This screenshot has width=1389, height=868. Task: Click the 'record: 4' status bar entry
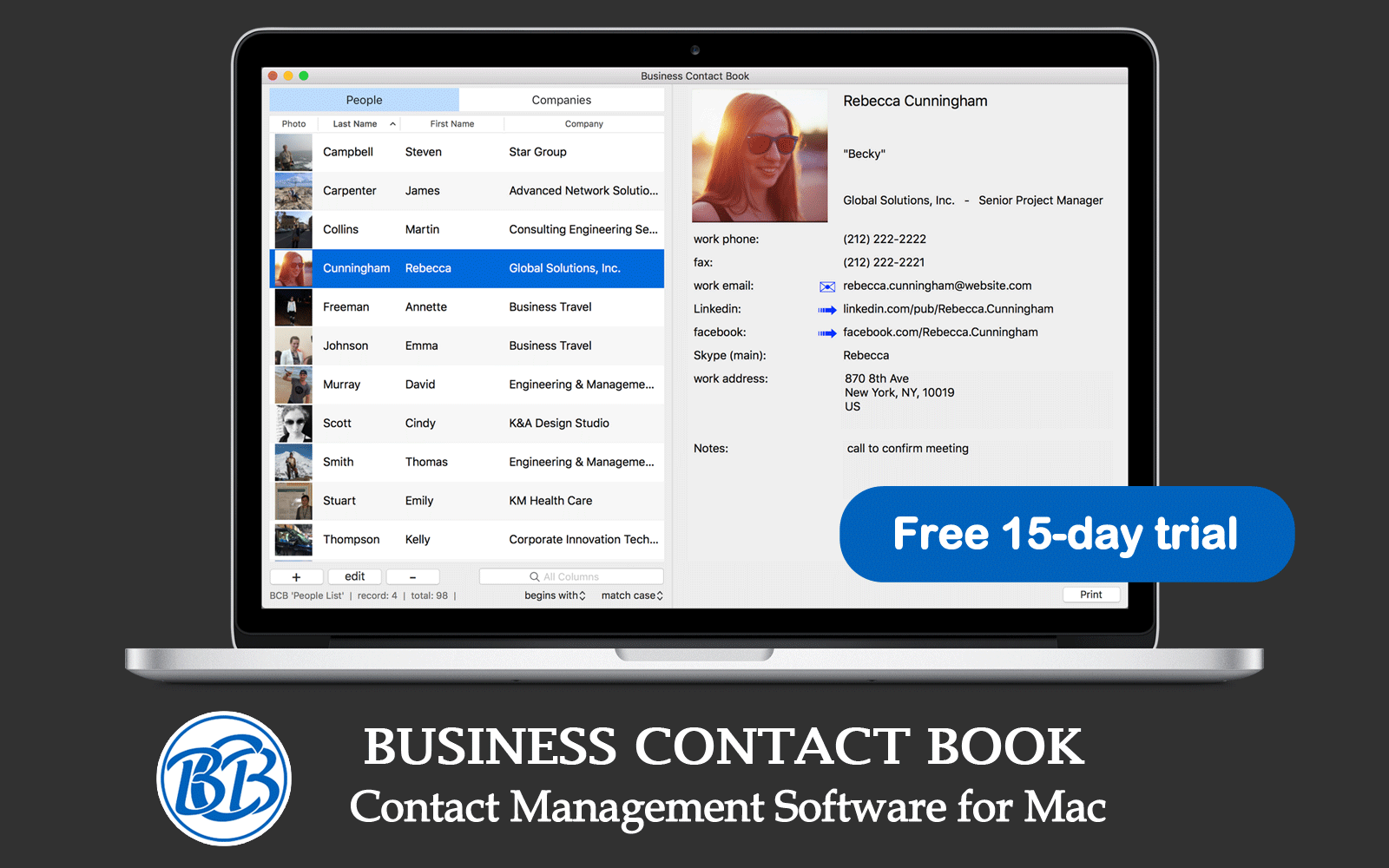tap(377, 595)
